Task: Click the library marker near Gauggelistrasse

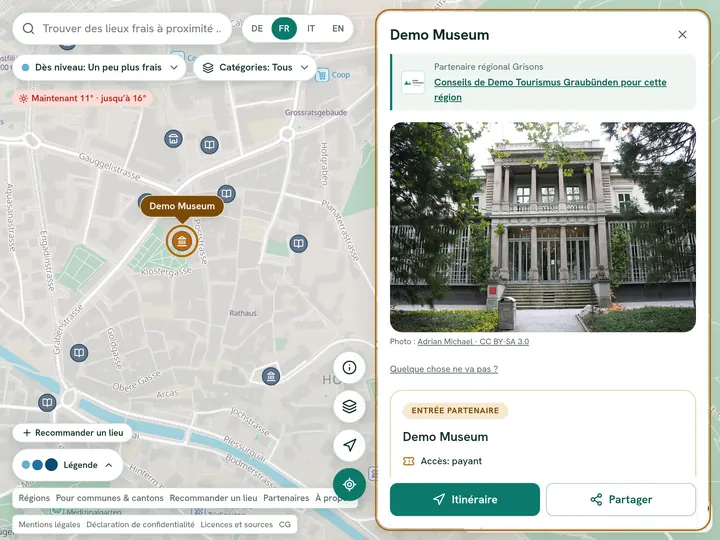Action: [x=209, y=145]
